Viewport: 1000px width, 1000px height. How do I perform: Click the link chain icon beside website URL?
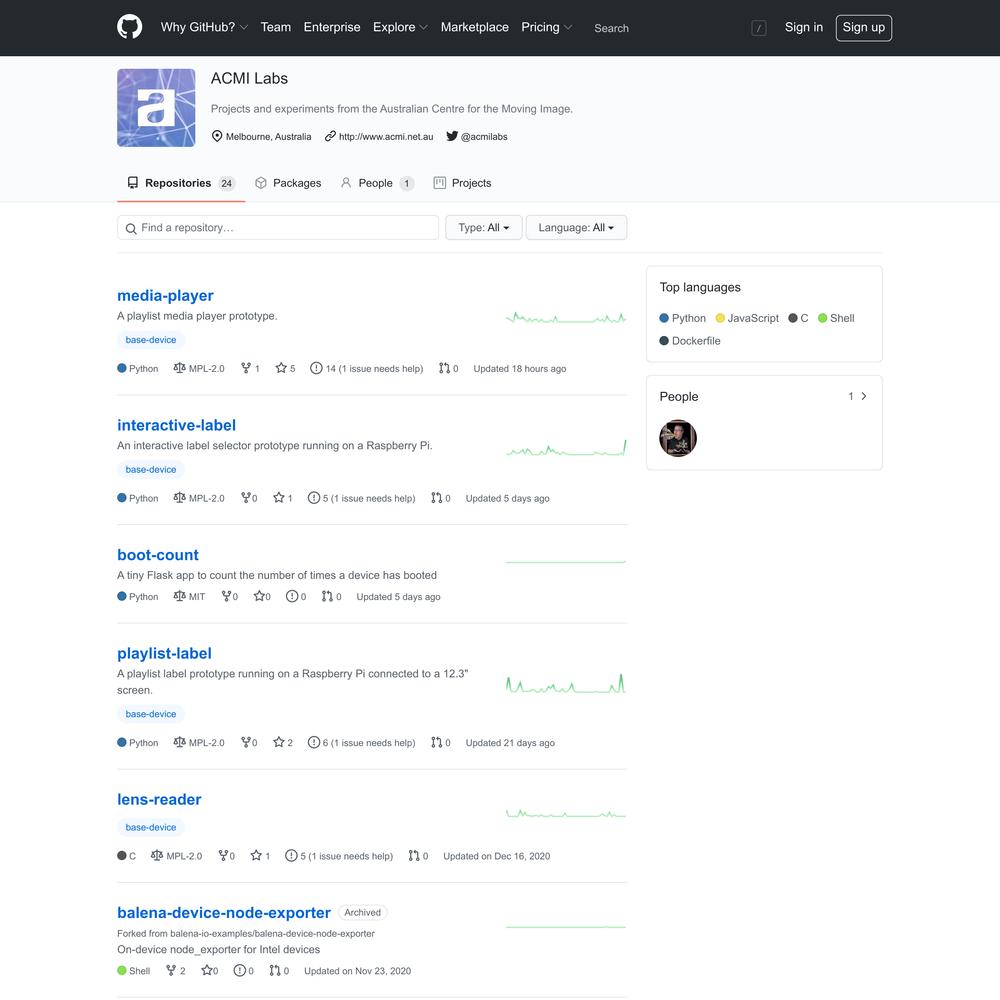[x=330, y=136]
